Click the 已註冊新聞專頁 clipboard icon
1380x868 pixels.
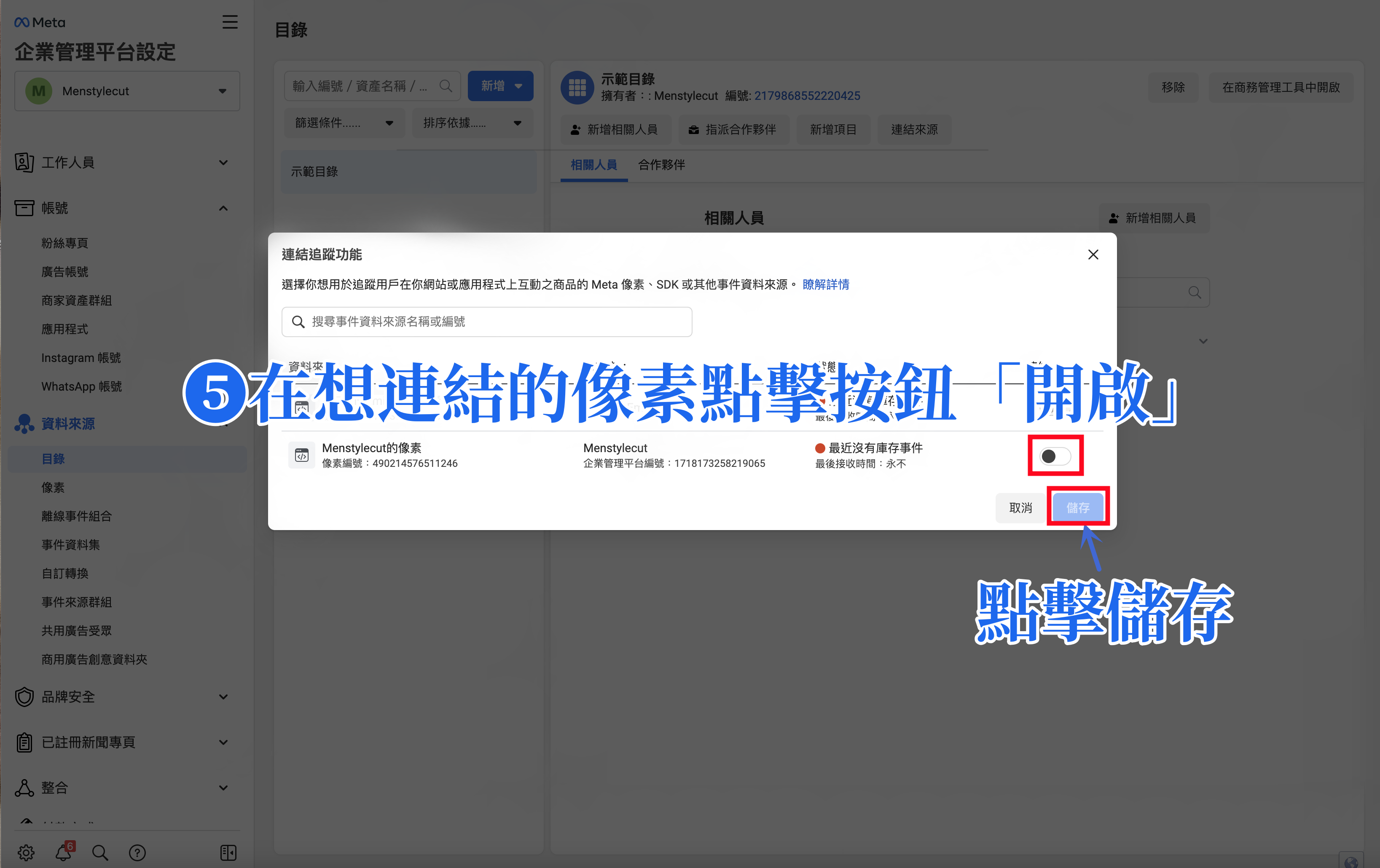pos(24,742)
